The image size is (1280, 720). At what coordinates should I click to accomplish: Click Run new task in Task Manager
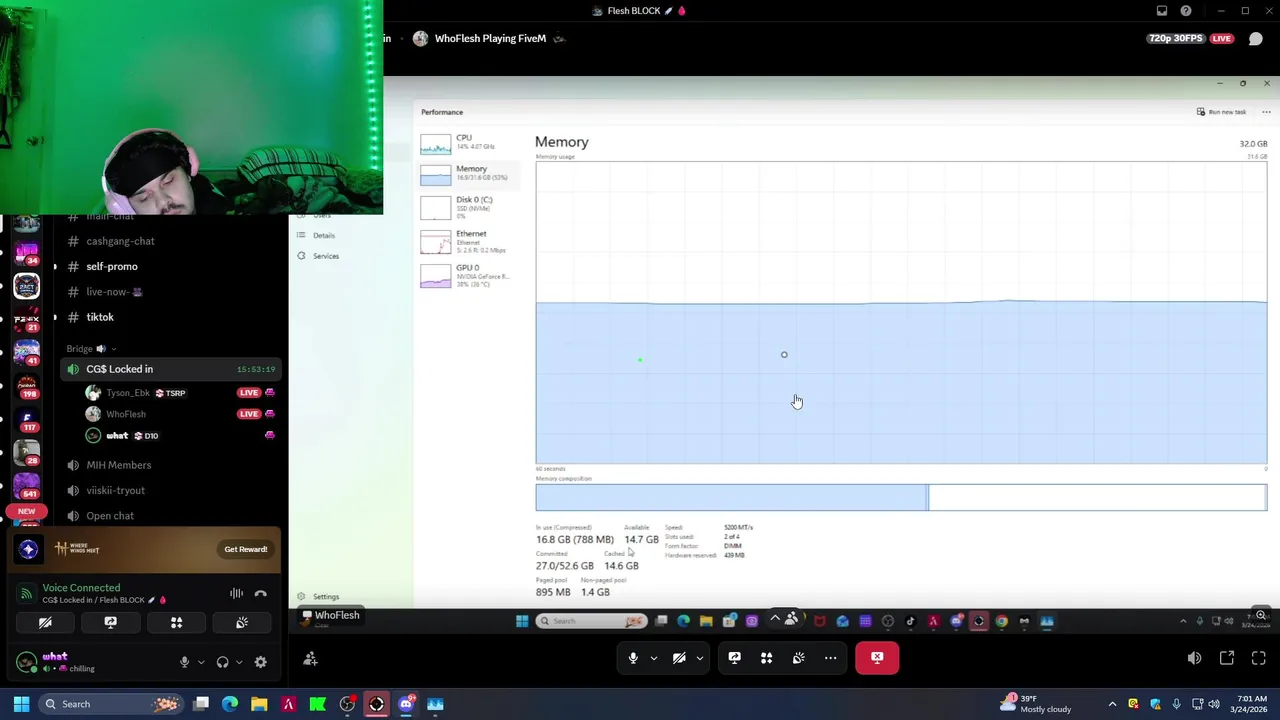coord(1222,112)
